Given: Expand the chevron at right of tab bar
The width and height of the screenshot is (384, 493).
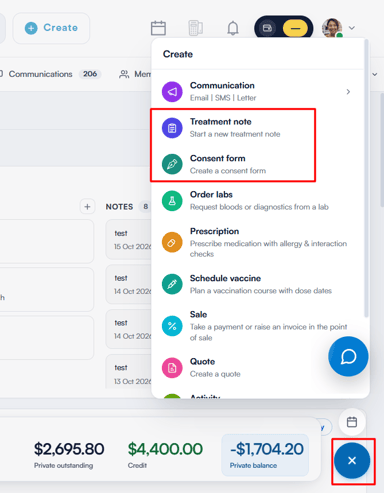Looking at the screenshot, I should [375, 74].
